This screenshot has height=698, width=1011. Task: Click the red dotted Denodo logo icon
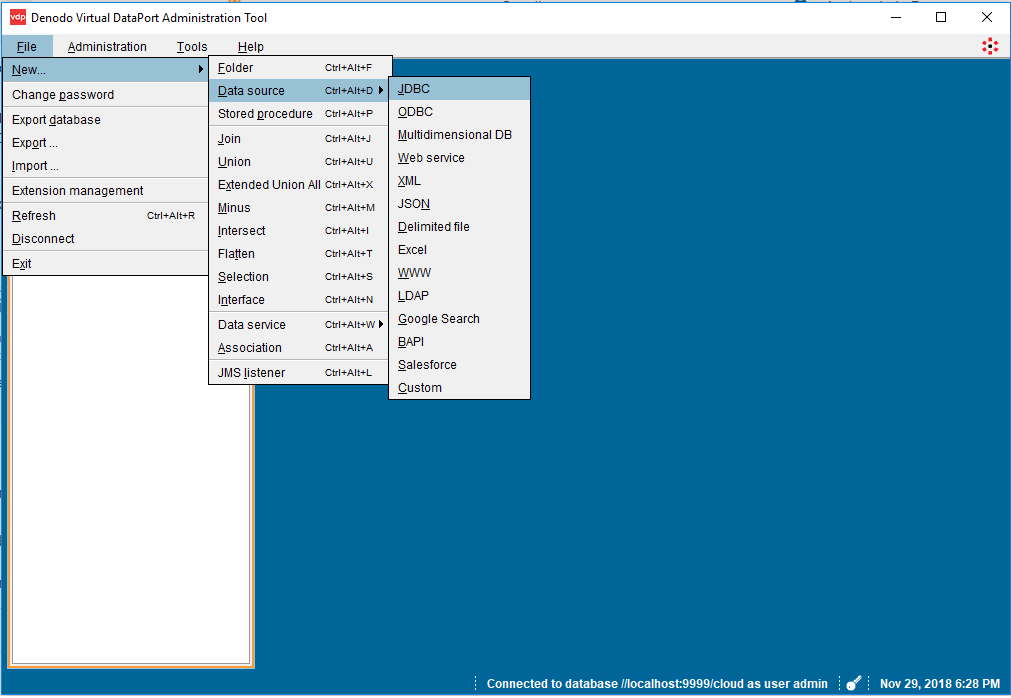pyautogui.click(x=990, y=46)
